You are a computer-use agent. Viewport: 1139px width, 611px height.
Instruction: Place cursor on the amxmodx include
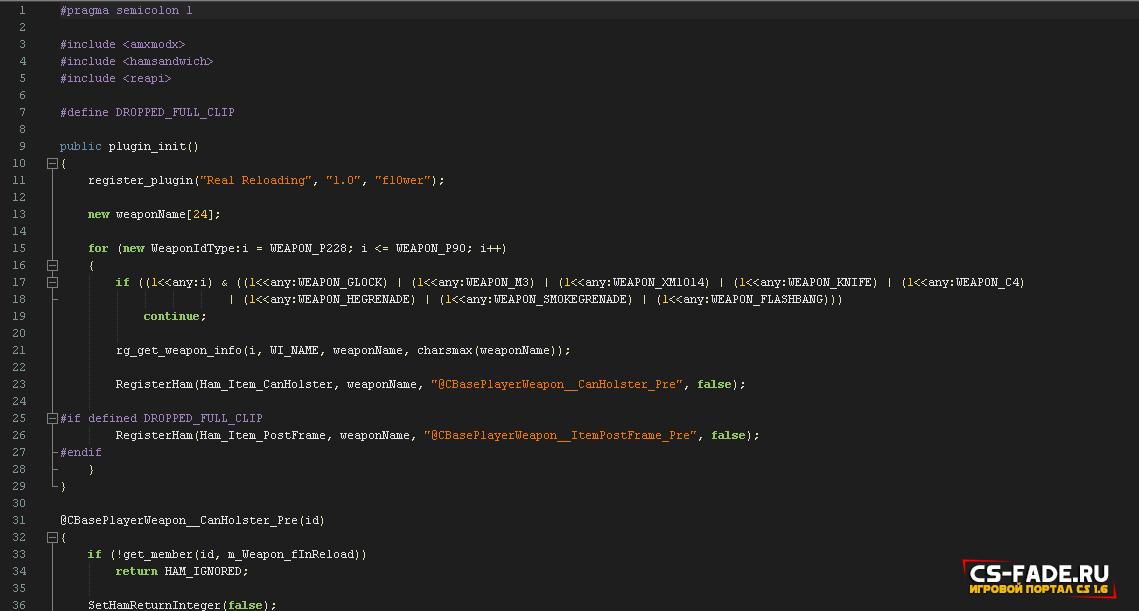(153, 44)
